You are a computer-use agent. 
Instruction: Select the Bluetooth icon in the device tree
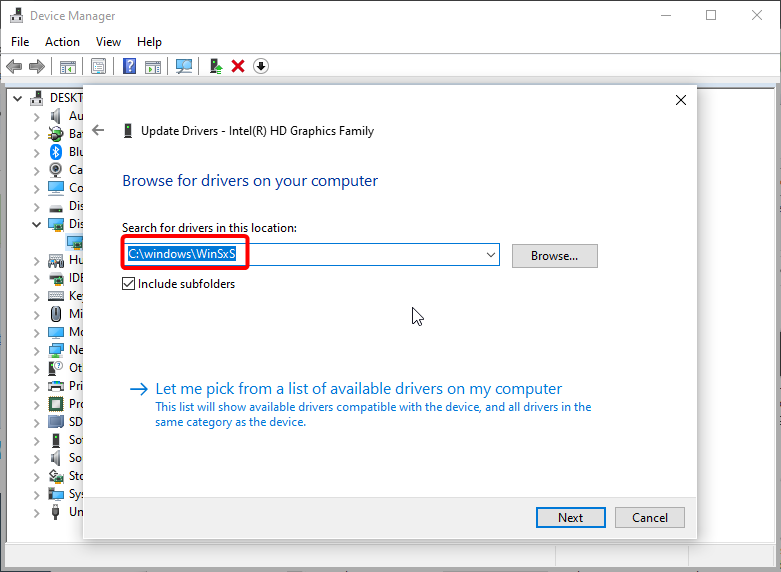click(56, 151)
